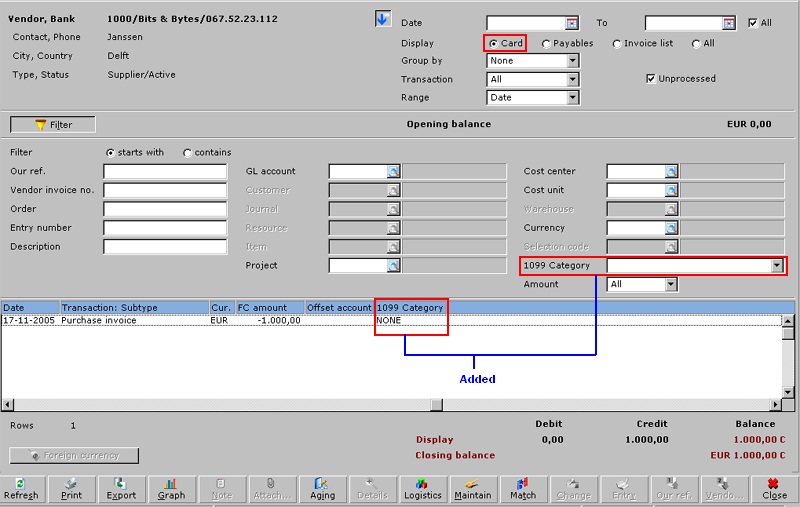The width and height of the screenshot is (800, 507).
Task: Open the Group by dropdown
Action: [x=572, y=61]
